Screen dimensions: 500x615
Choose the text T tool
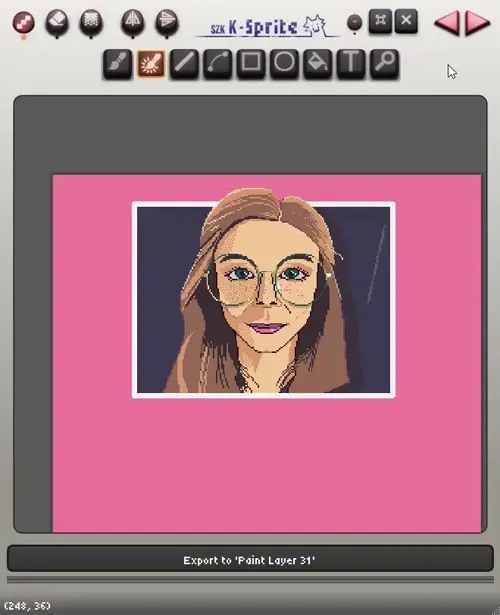point(351,64)
